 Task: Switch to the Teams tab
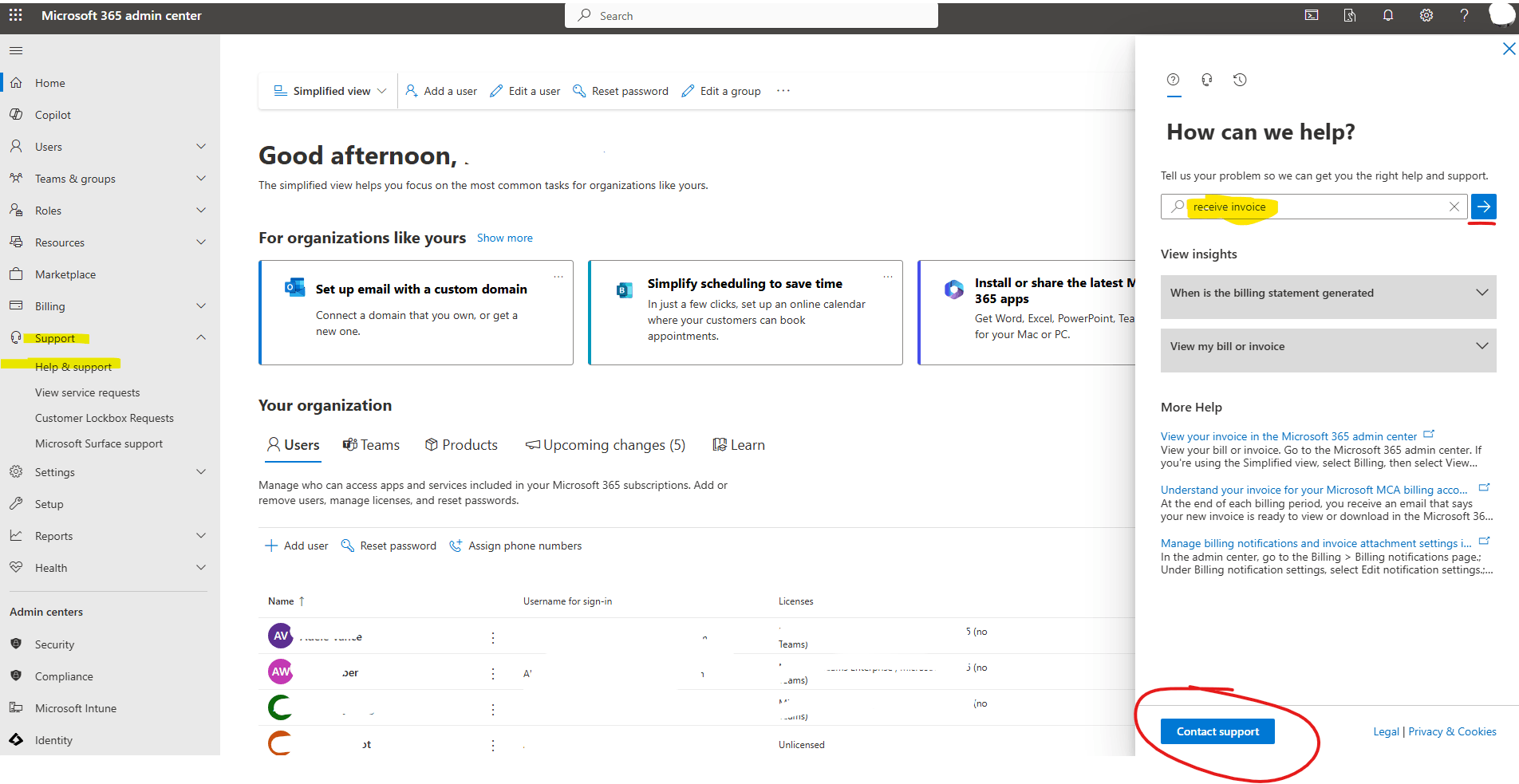click(371, 444)
